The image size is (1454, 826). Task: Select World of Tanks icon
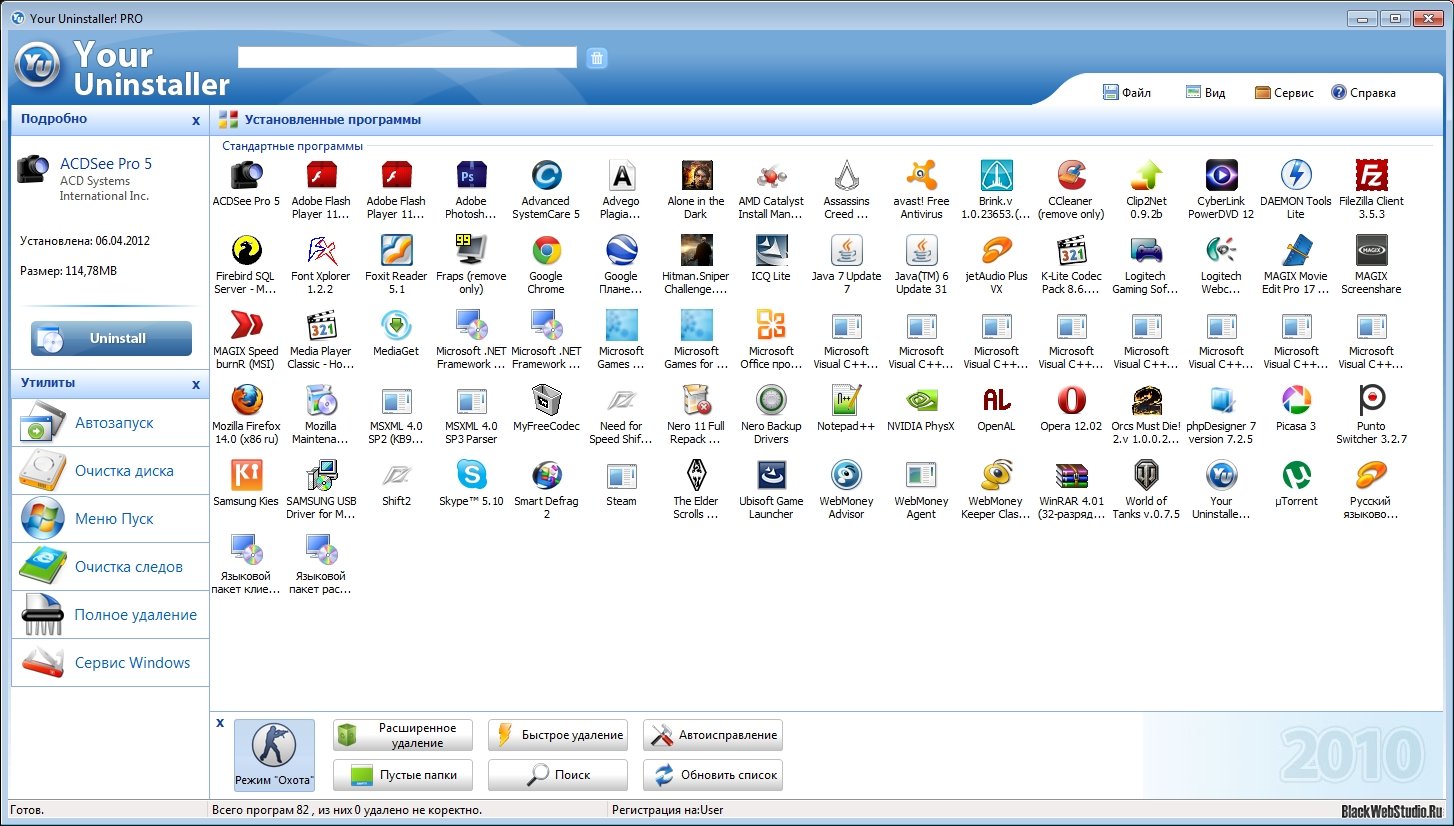[1146, 475]
